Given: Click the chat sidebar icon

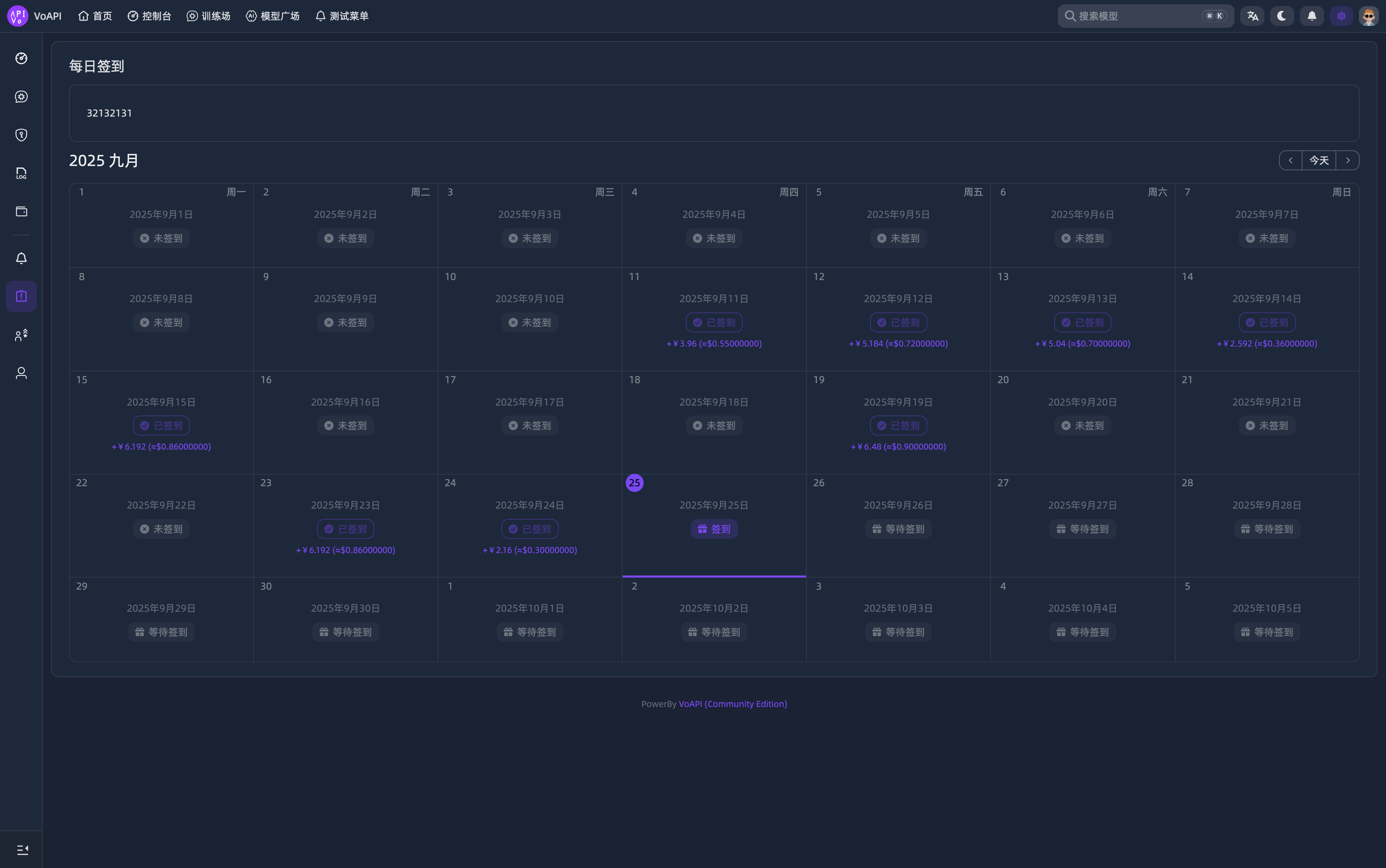Looking at the screenshot, I should point(21,96).
